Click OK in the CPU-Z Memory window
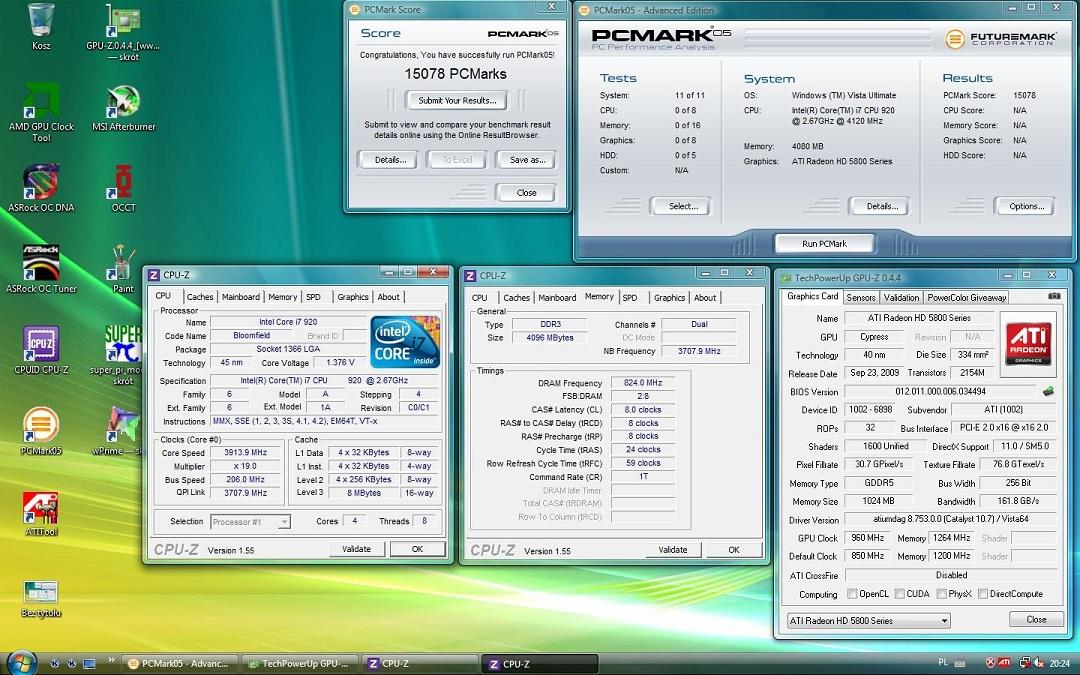Screen dimensions: 1080x675 [x=734, y=550]
